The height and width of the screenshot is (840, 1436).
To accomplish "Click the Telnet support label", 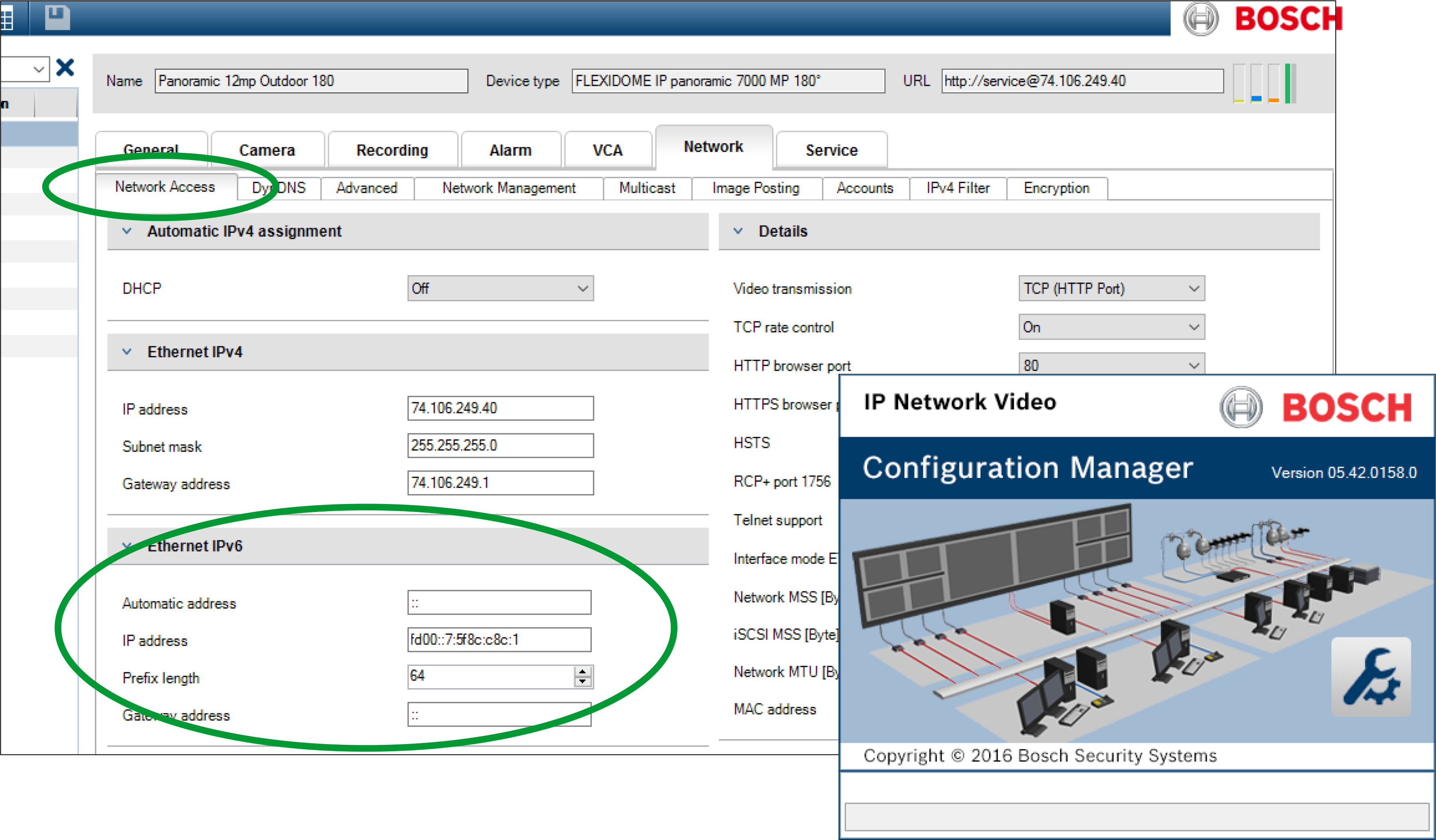I will coord(778,520).
